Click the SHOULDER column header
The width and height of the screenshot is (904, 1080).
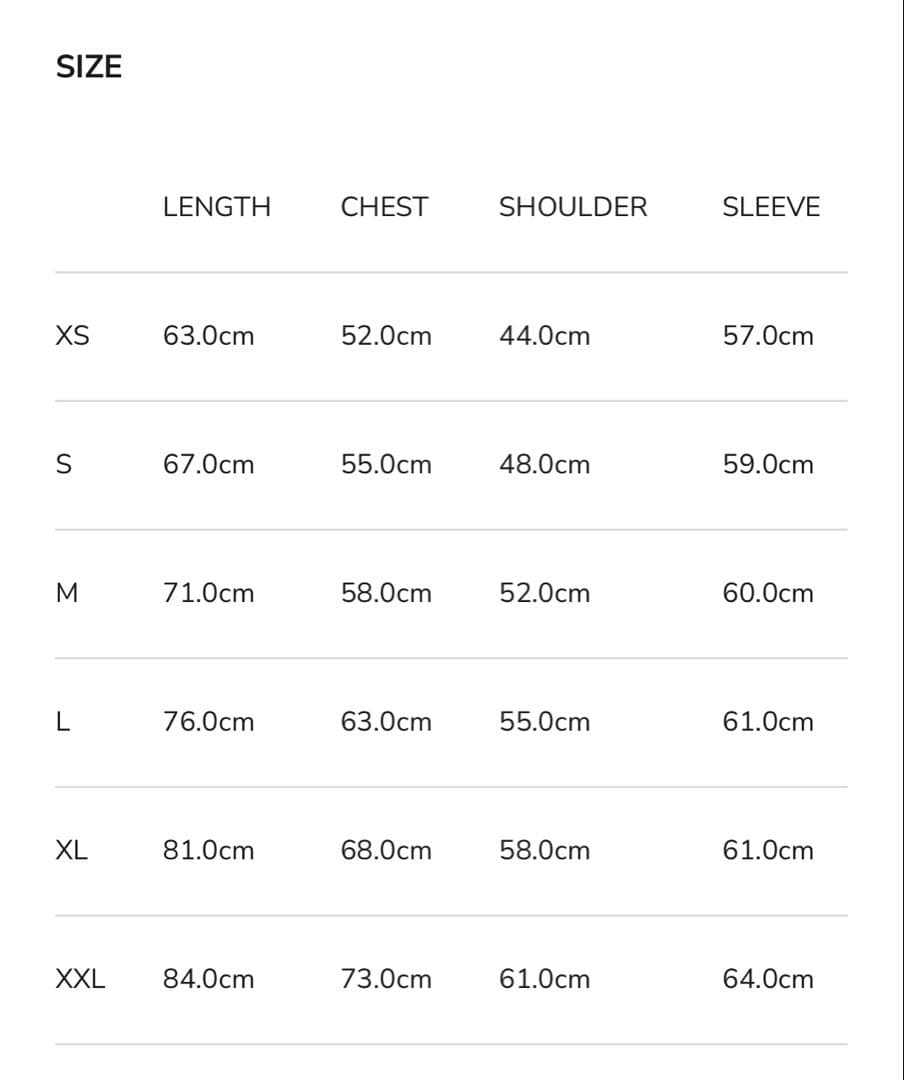point(573,207)
